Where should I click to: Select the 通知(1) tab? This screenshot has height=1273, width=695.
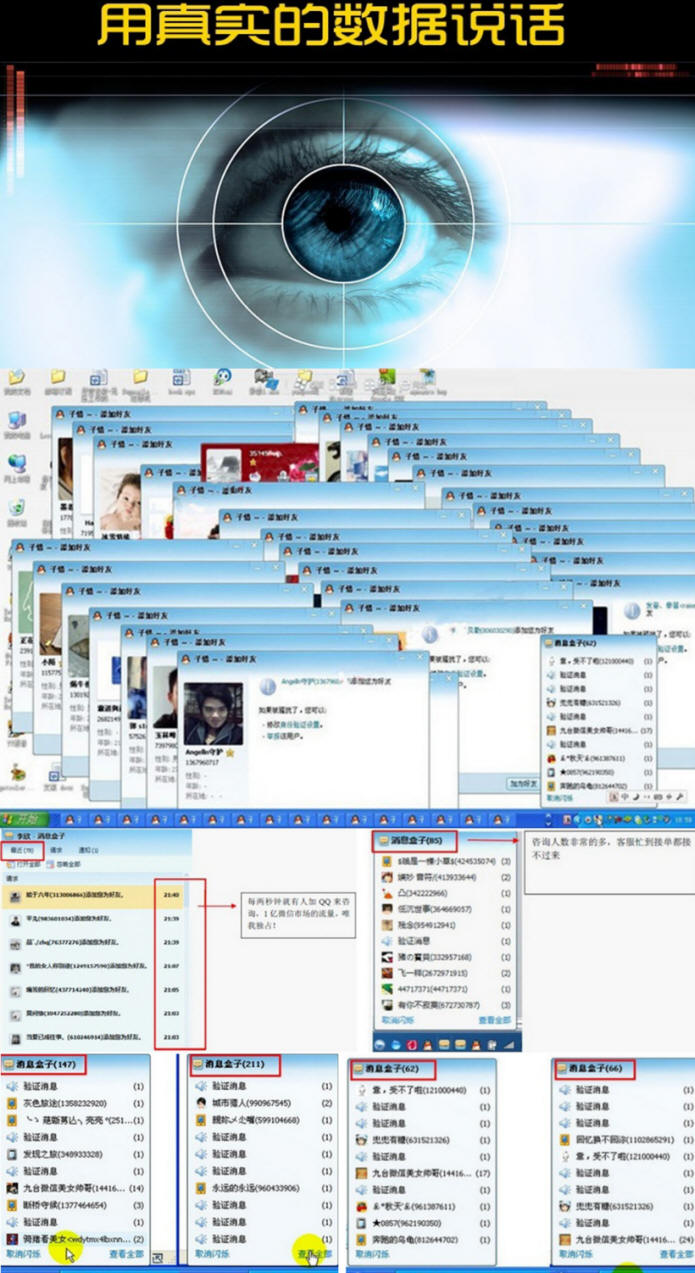click(88, 850)
